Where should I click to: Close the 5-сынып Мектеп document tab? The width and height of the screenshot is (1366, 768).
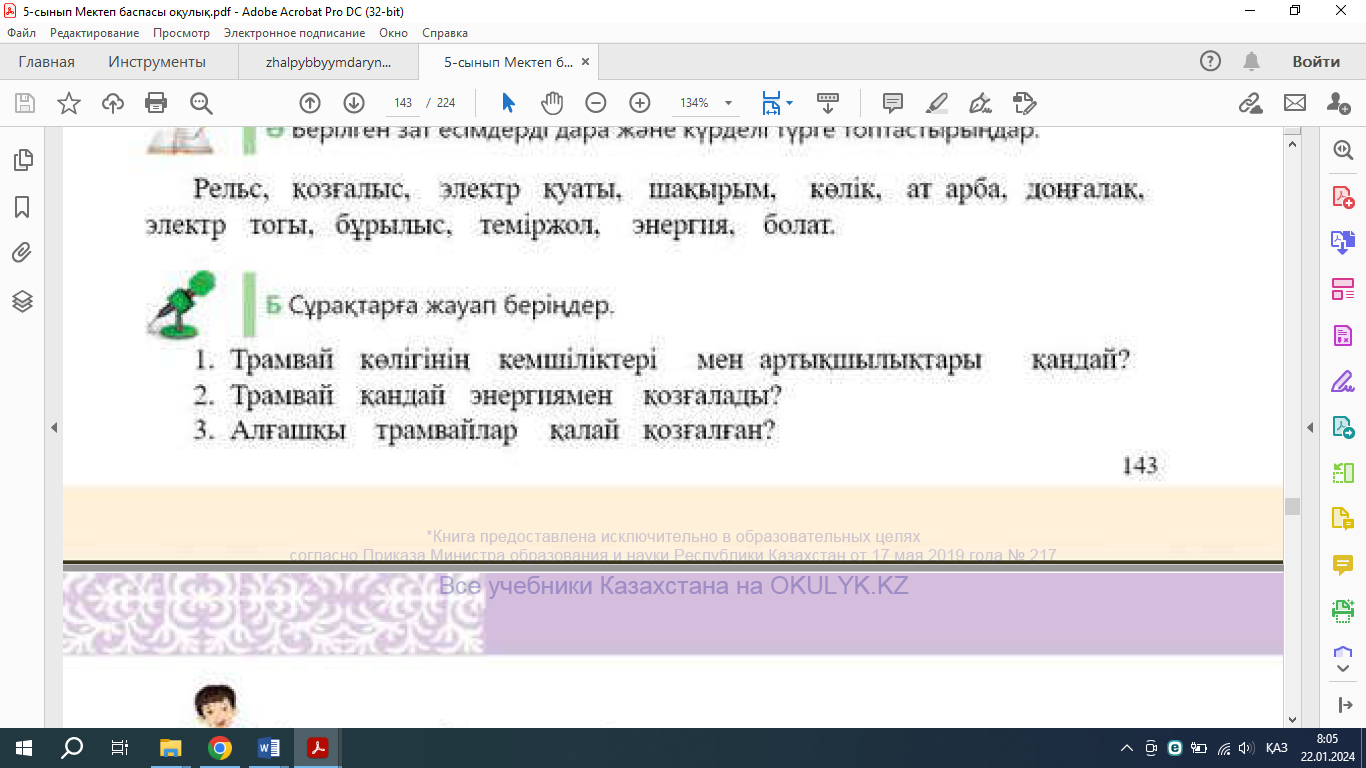tap(586, 62)
